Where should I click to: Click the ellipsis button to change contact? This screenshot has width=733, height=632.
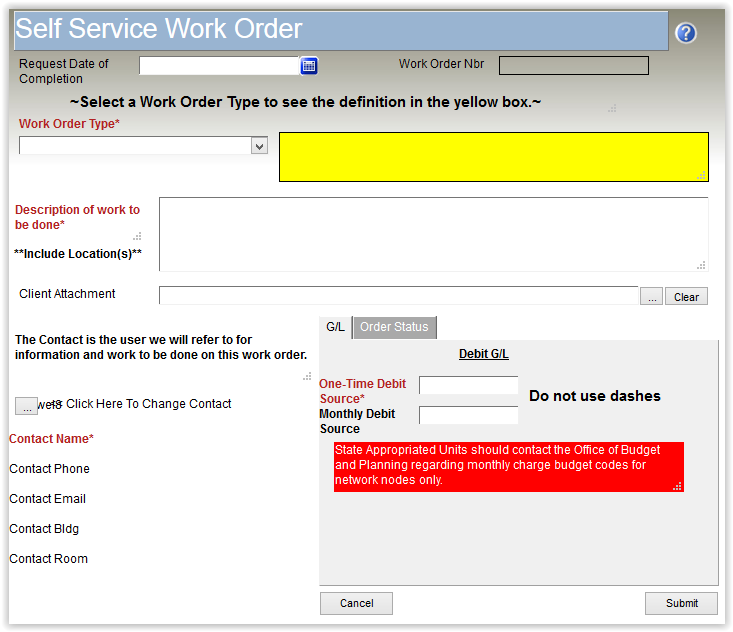26,405
